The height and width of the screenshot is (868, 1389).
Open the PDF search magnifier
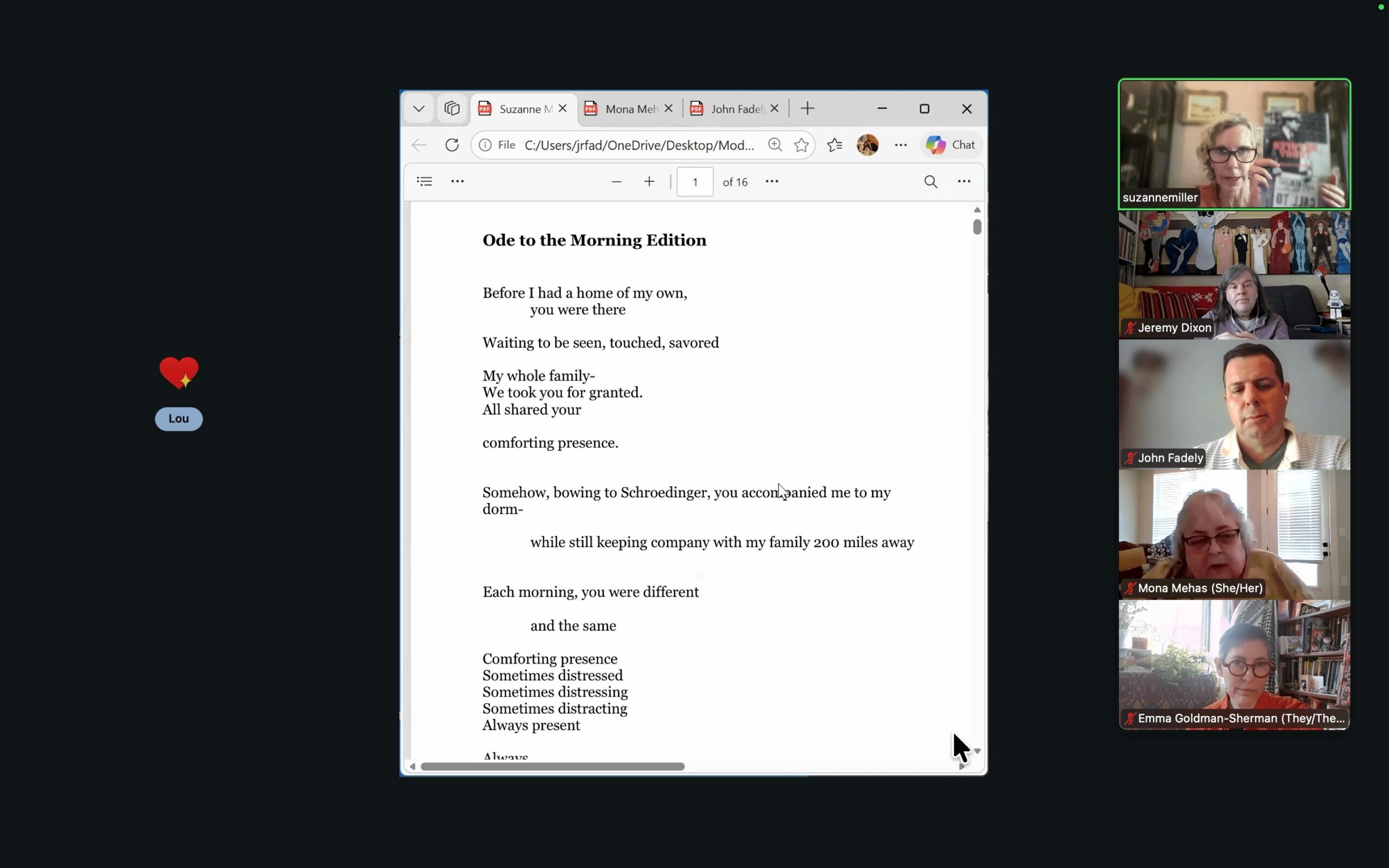click(930, 182)
